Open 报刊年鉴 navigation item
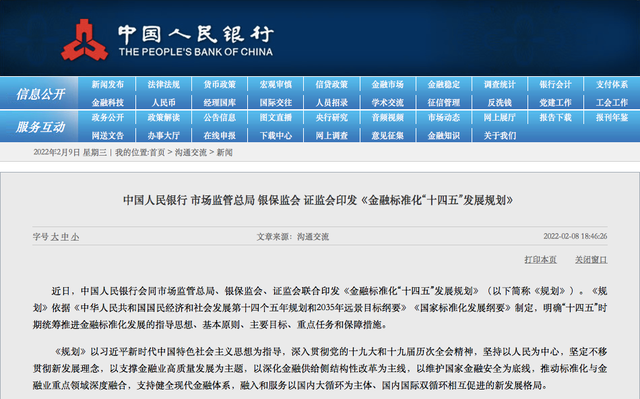 pyautogui.click(x=611, y=117)
